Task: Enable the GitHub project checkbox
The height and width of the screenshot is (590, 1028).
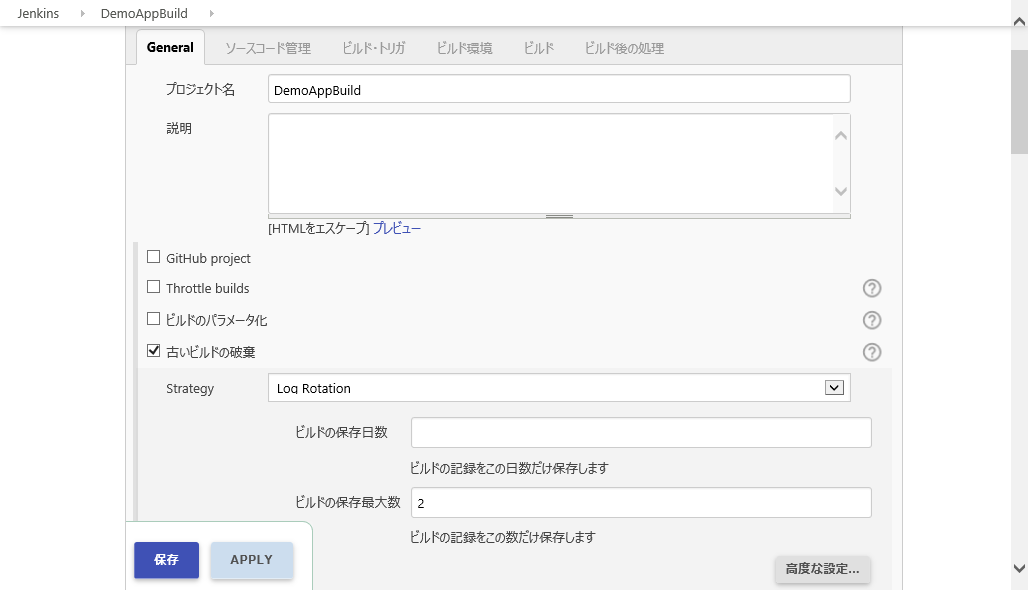Action: [153, 257]
